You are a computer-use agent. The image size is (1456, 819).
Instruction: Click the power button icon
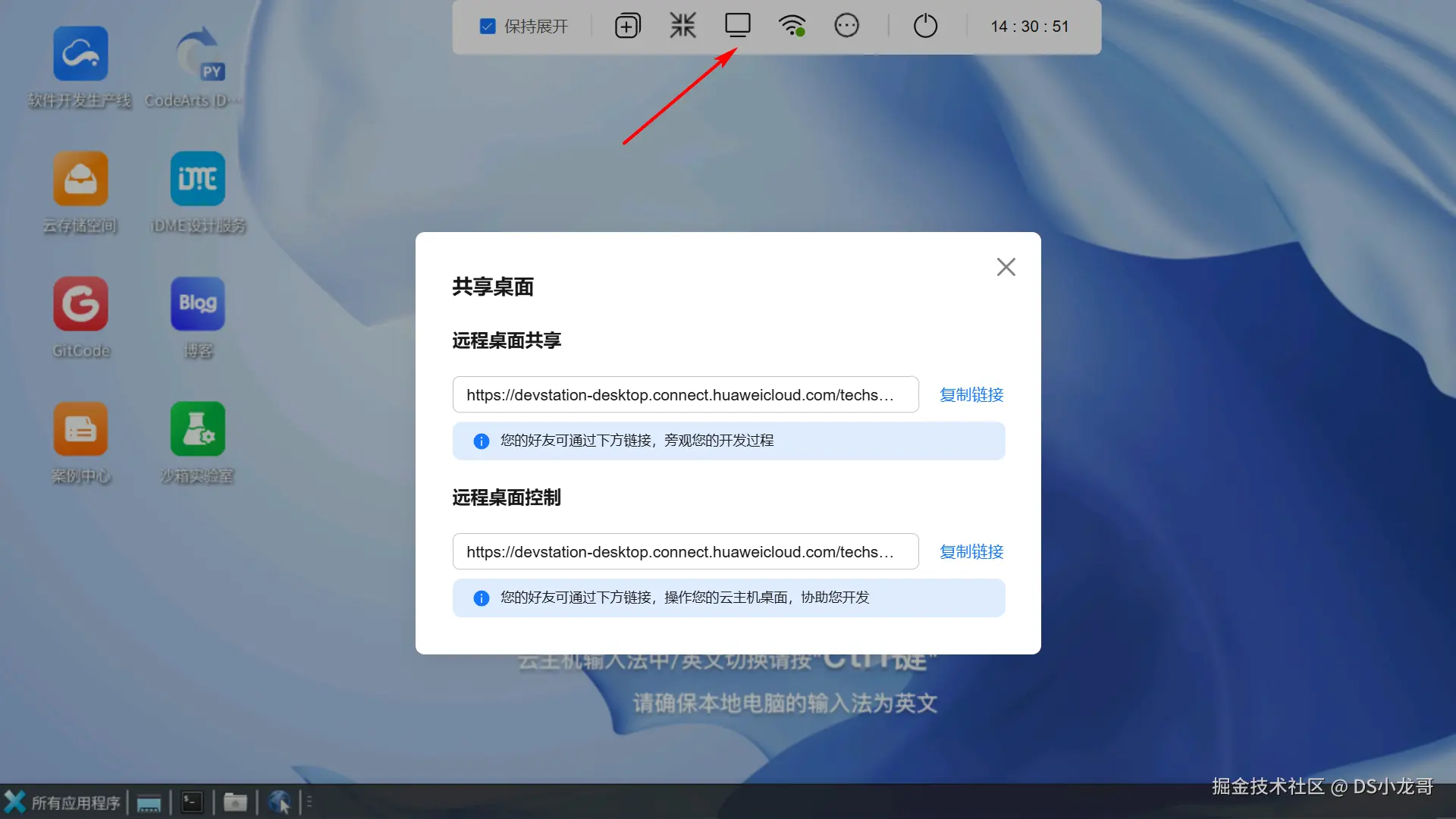925,26
